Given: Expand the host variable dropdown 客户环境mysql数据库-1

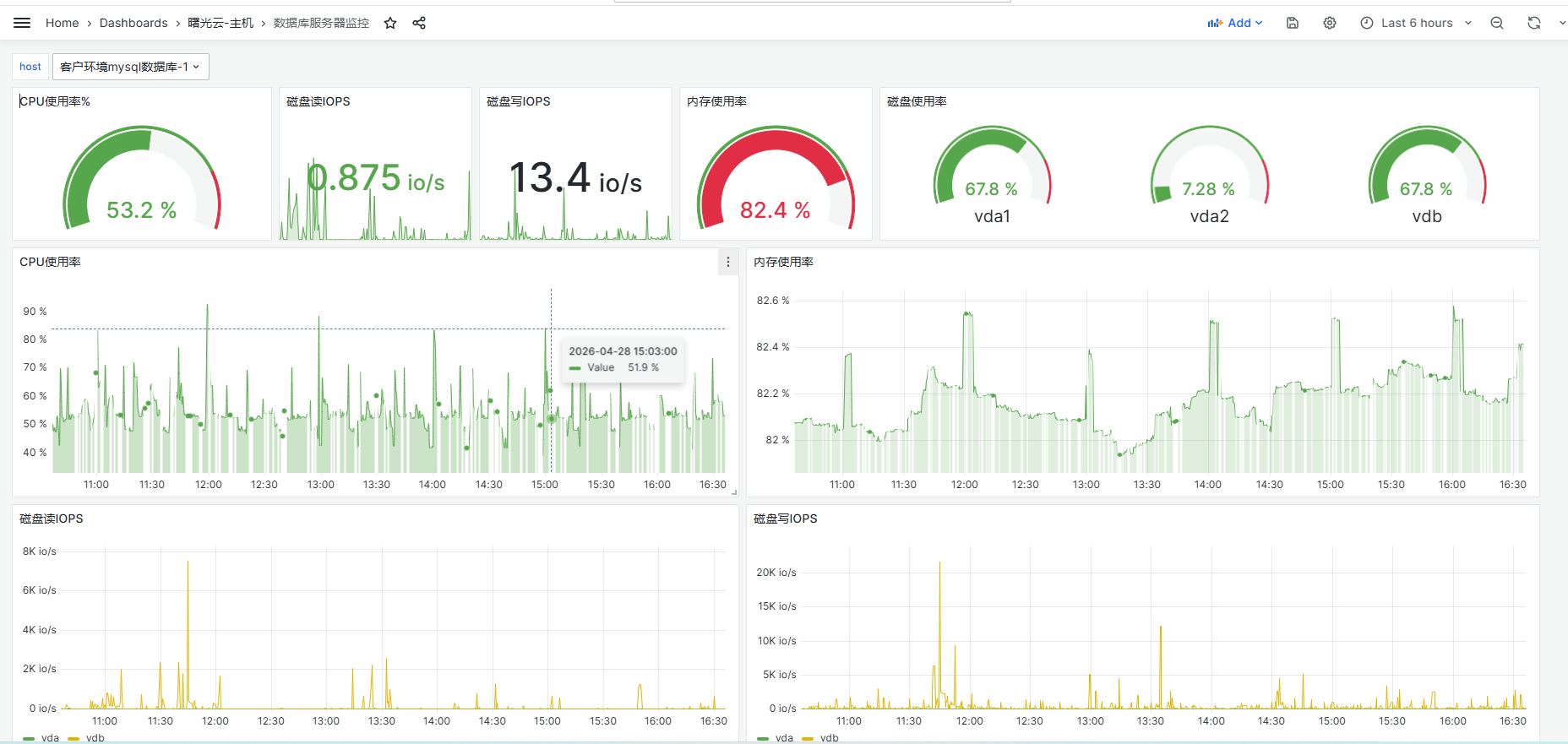Looking at the screenshot, I should click(x=131, y=67).
